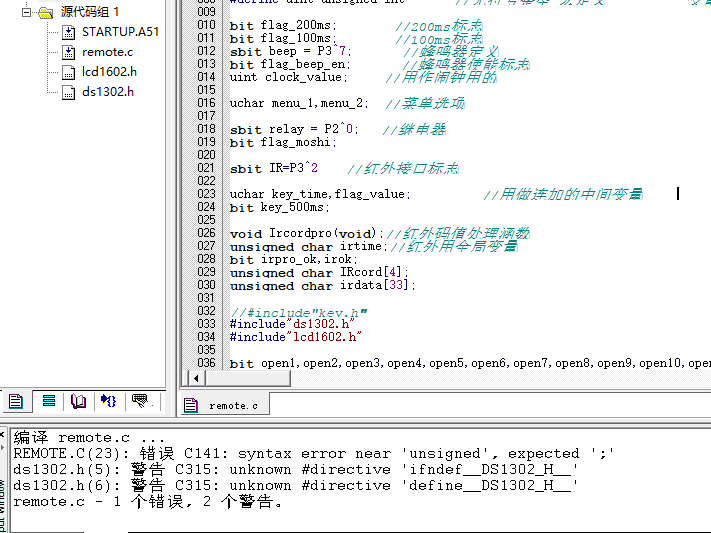Click the left arrow of horizontal scrollbar

coord(196,378)
